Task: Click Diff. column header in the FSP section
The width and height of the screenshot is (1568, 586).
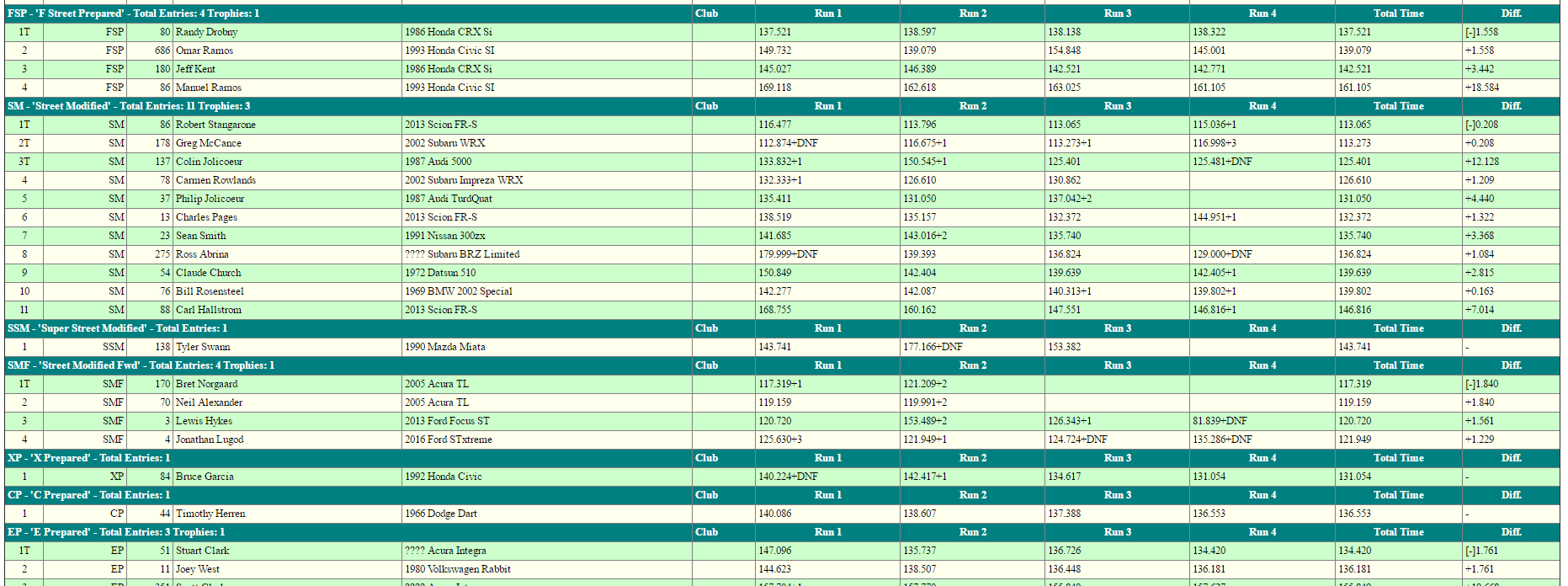Action: coord(1511,13)
